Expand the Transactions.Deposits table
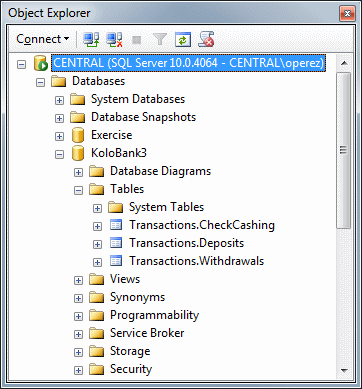 (97, 245)
